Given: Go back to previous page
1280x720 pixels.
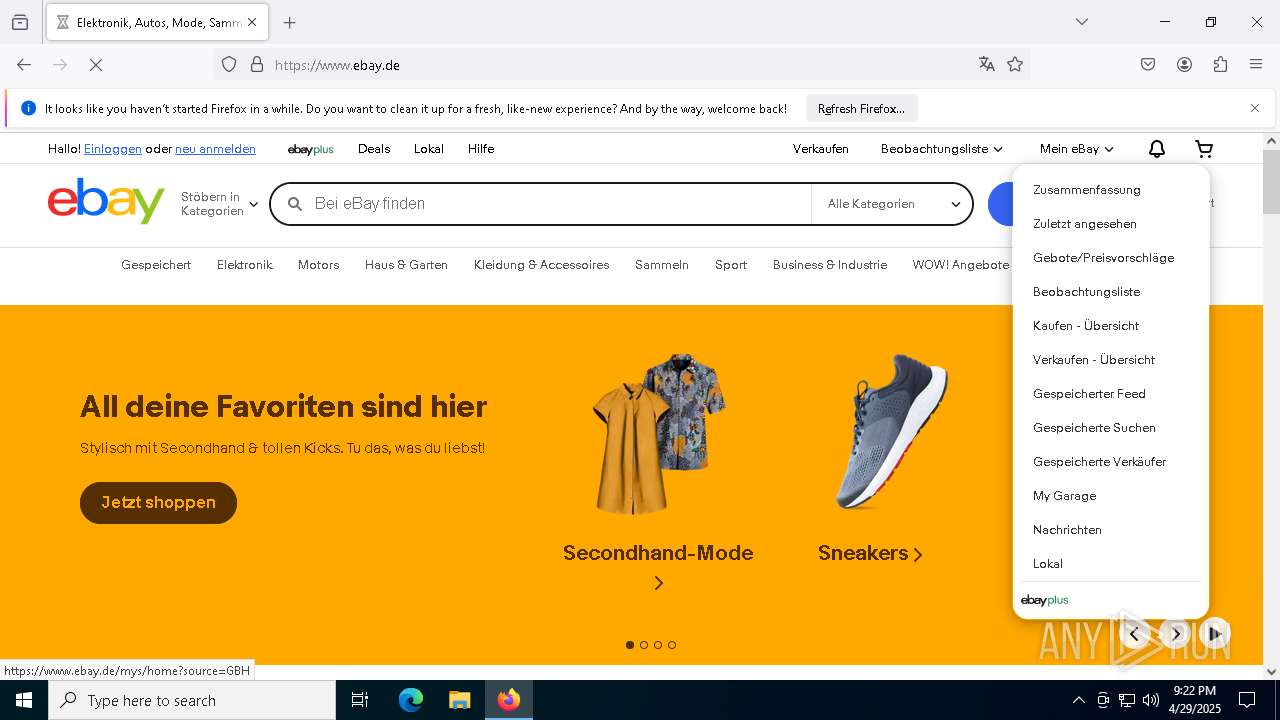Looking at the screenshot, I should tap(24, 65).
